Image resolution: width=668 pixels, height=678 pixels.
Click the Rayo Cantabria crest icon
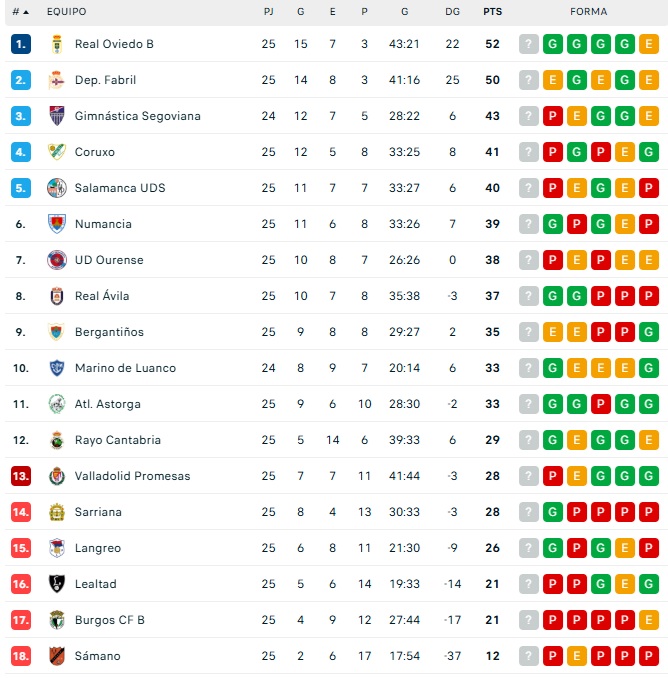[56, 440]
